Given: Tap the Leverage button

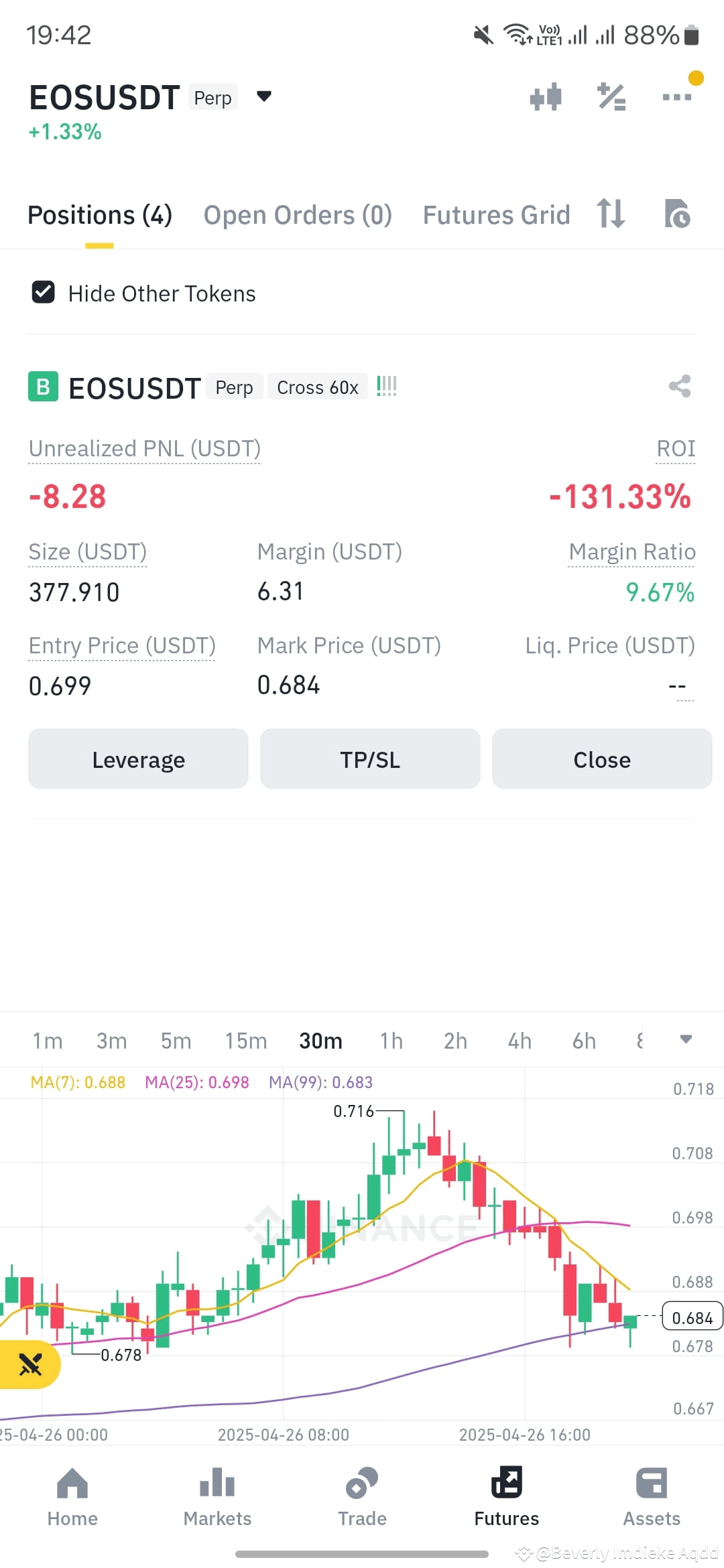Looking at the screenshot, I should (x=138, y=759).
